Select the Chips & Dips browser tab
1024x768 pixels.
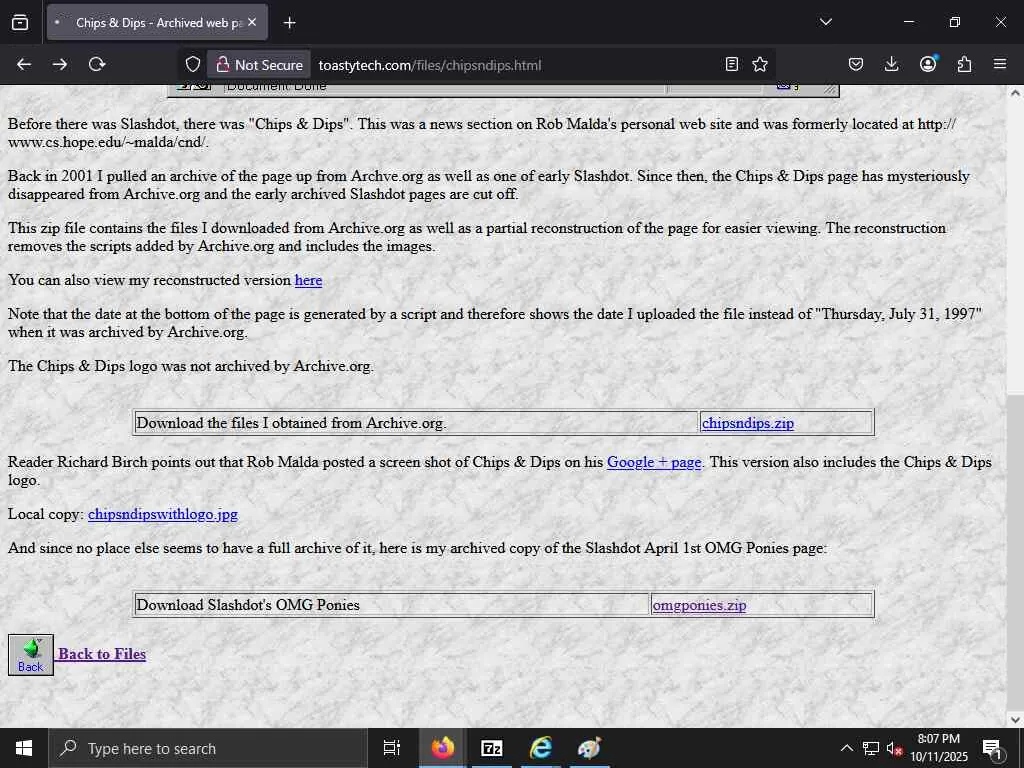pos(157,22)
